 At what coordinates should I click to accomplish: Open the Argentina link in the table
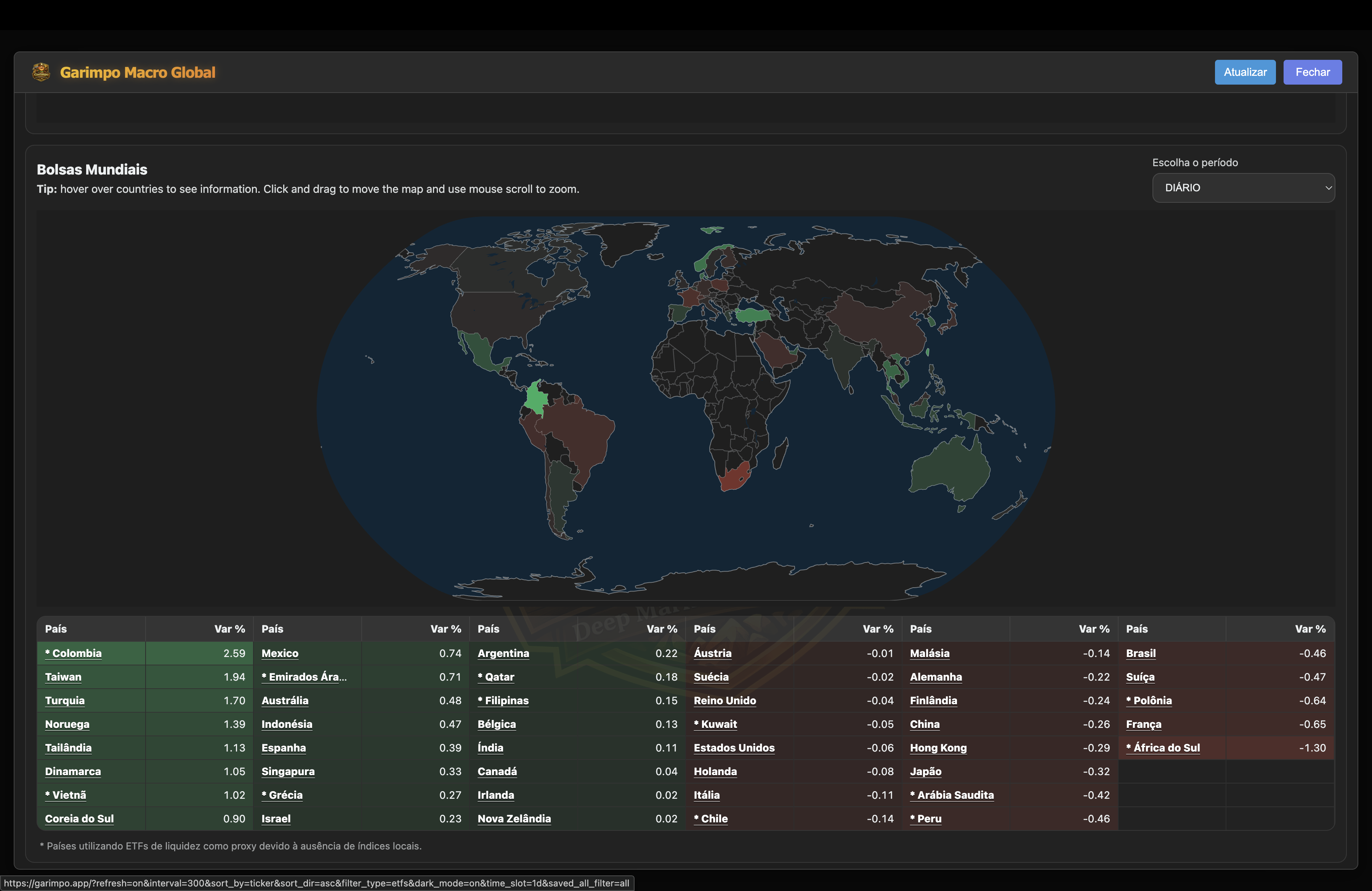pos(503,653)
